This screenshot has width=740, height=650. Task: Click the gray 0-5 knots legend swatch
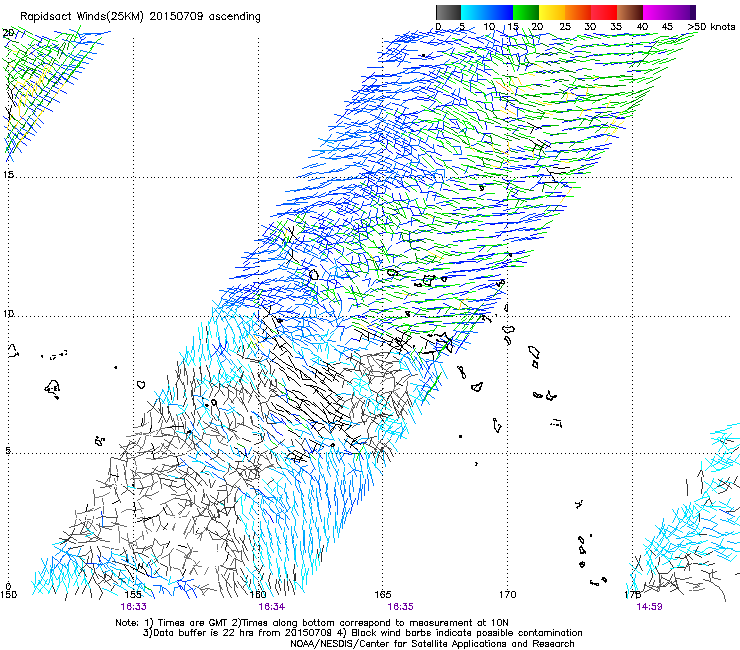point(448,12)
